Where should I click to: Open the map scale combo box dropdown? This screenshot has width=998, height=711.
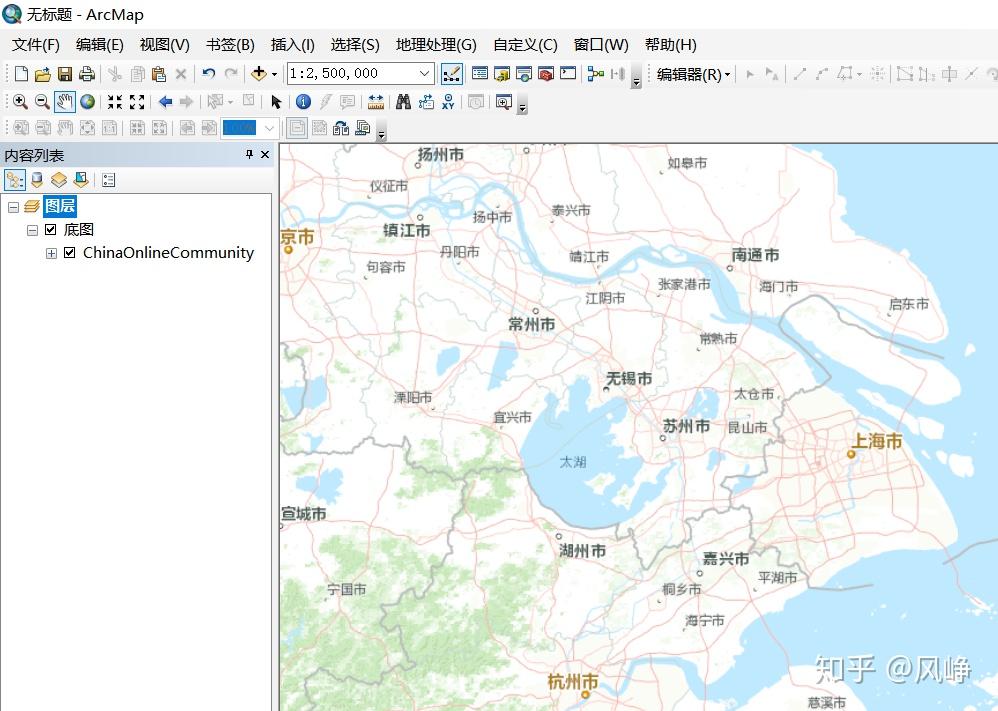point(425,74)
